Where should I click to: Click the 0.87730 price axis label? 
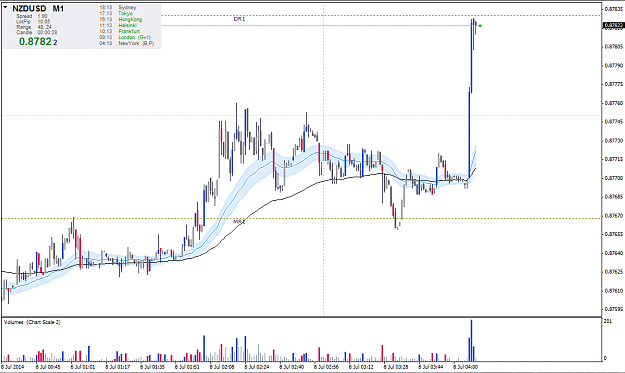(x=613, y=141)
